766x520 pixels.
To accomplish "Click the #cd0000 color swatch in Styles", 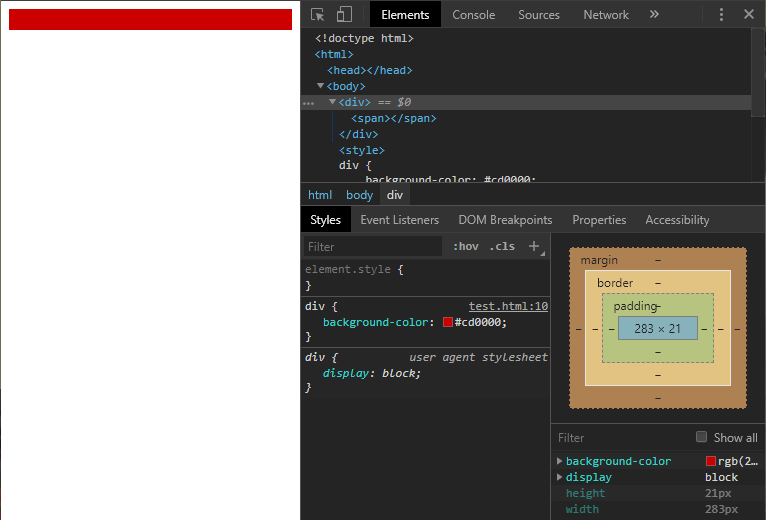I will (448, 322).
